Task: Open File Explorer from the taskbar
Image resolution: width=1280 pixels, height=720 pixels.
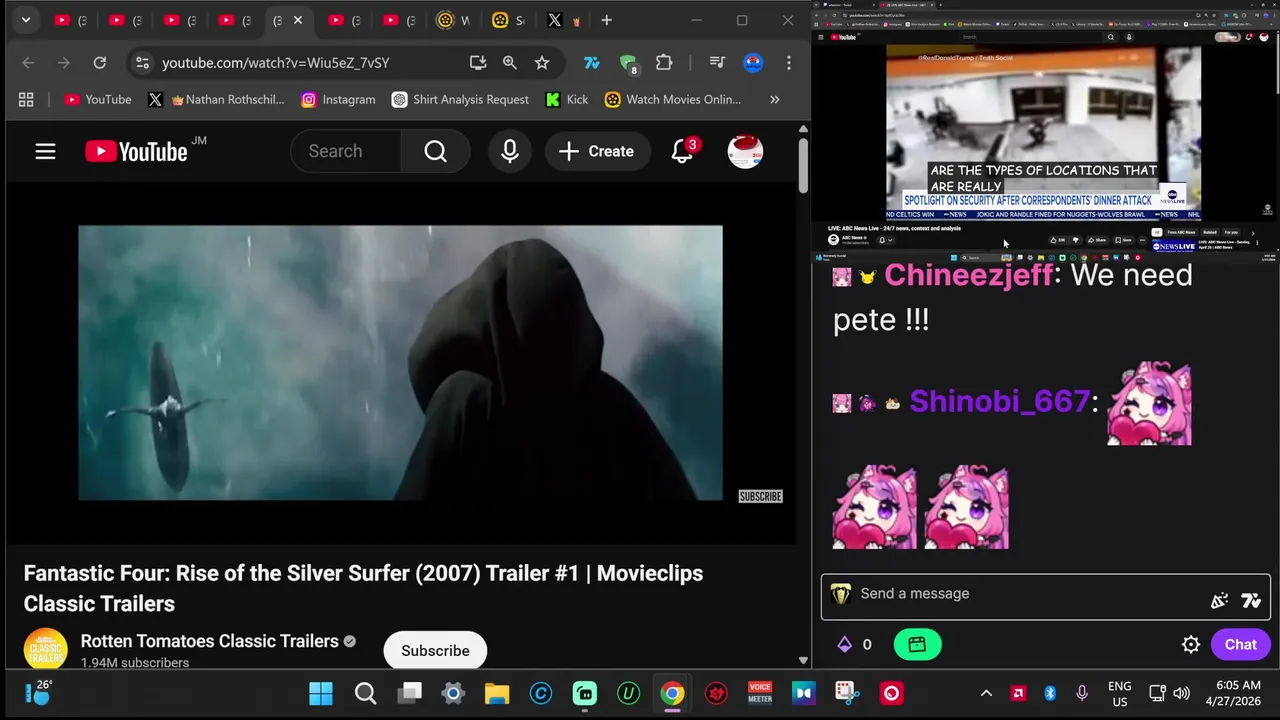Action: pos(497,693)
